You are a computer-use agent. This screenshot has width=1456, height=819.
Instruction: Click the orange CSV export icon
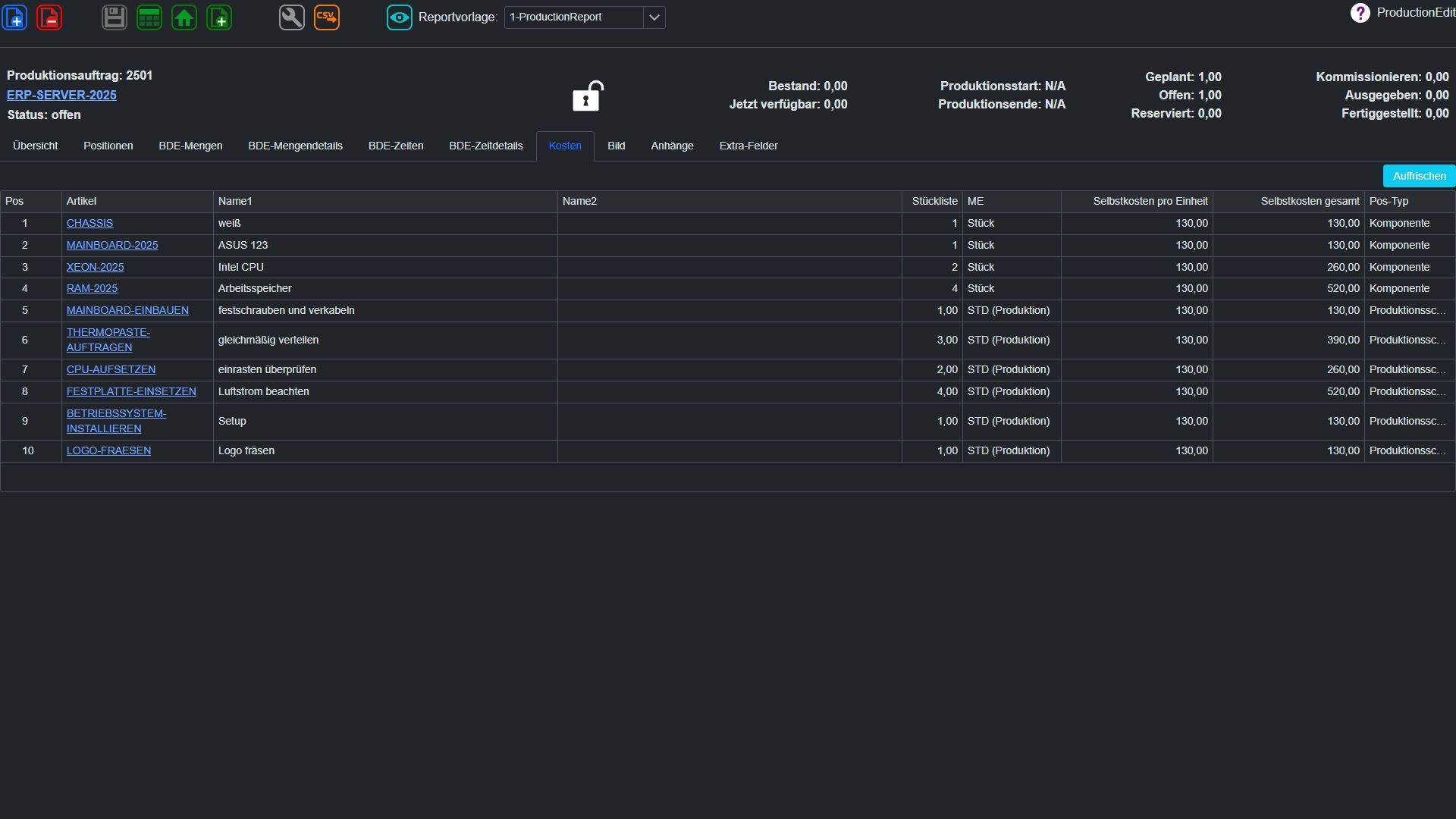click(327, 17)
